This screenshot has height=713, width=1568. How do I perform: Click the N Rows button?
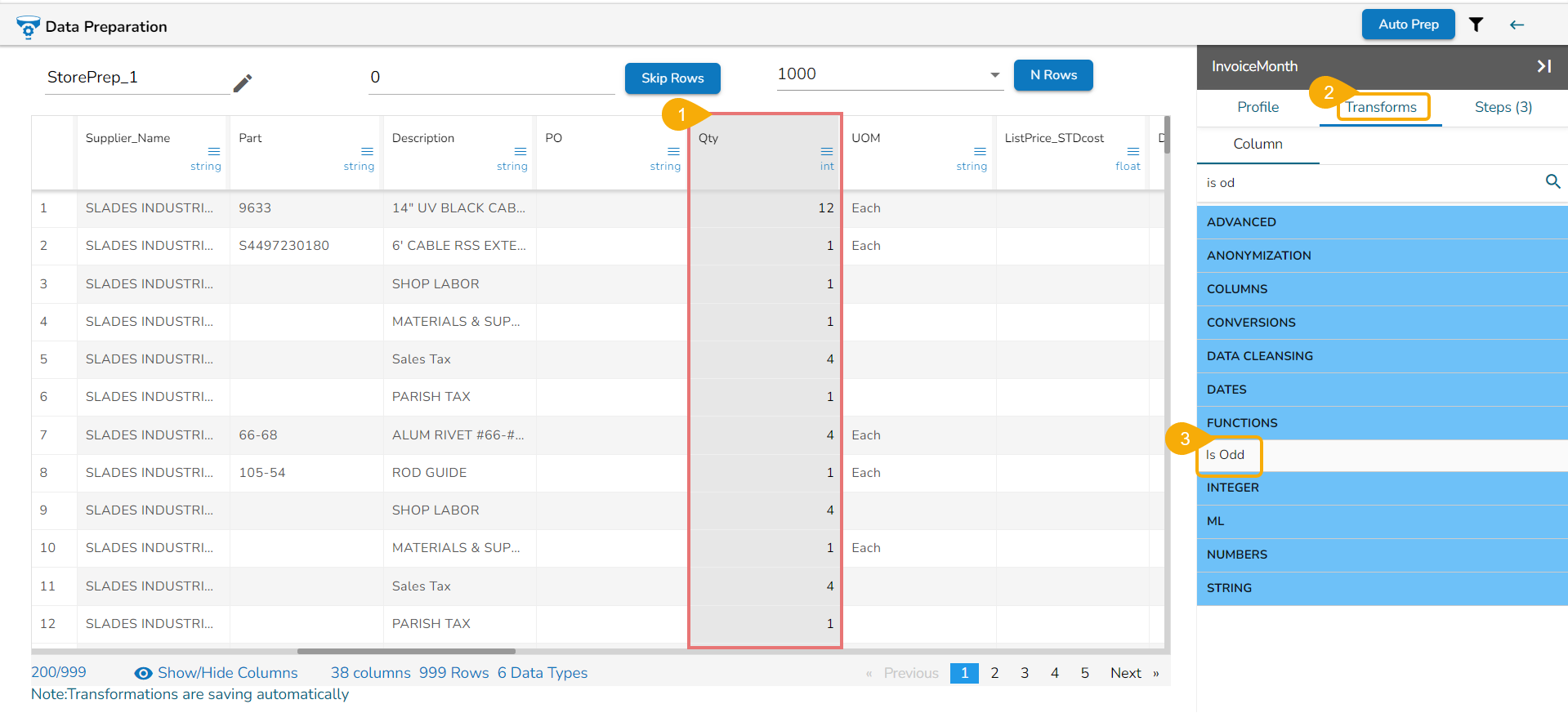[1053, 75]
